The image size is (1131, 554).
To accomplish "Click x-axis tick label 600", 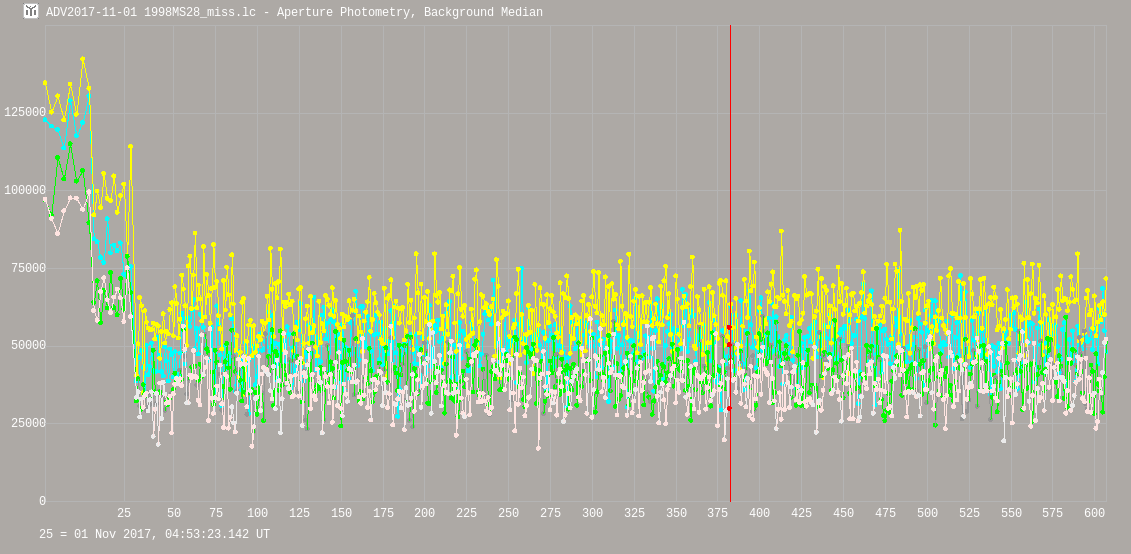I will 1094,514.
